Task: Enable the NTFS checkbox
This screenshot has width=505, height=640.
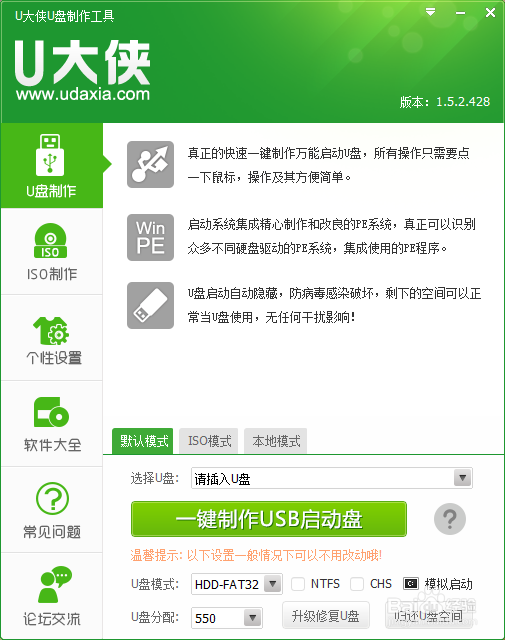Action: click(298, 584)
